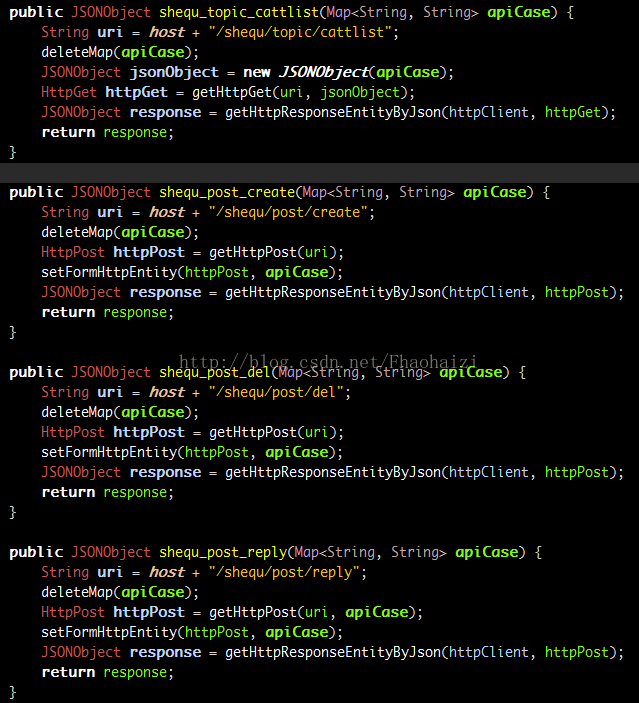Click setFormHttpEntity call in shequ_post_create method
The height and width of the screenshot is (703, 639).
pos(109,272)
